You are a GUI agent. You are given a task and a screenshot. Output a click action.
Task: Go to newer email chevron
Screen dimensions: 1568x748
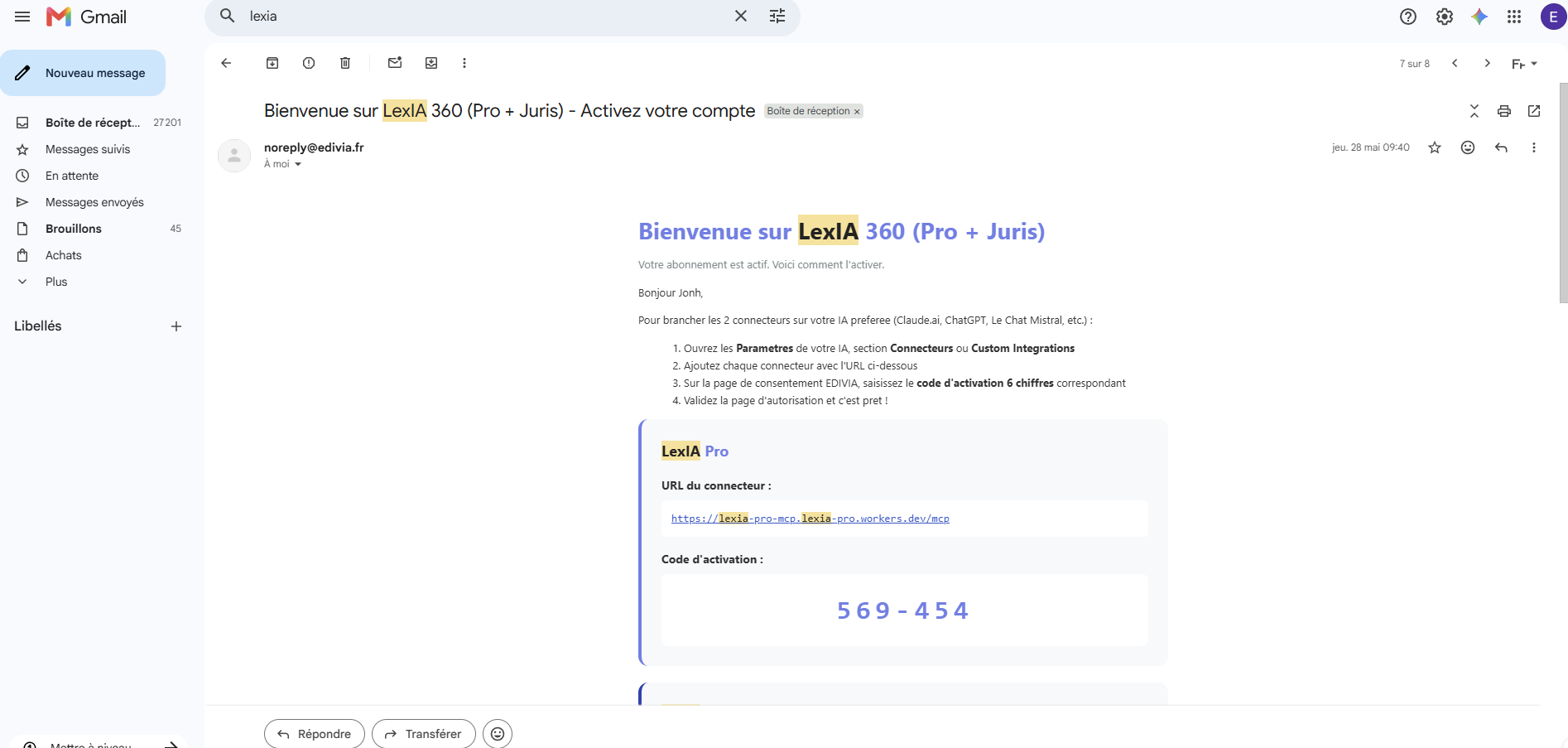point(1455,63)
